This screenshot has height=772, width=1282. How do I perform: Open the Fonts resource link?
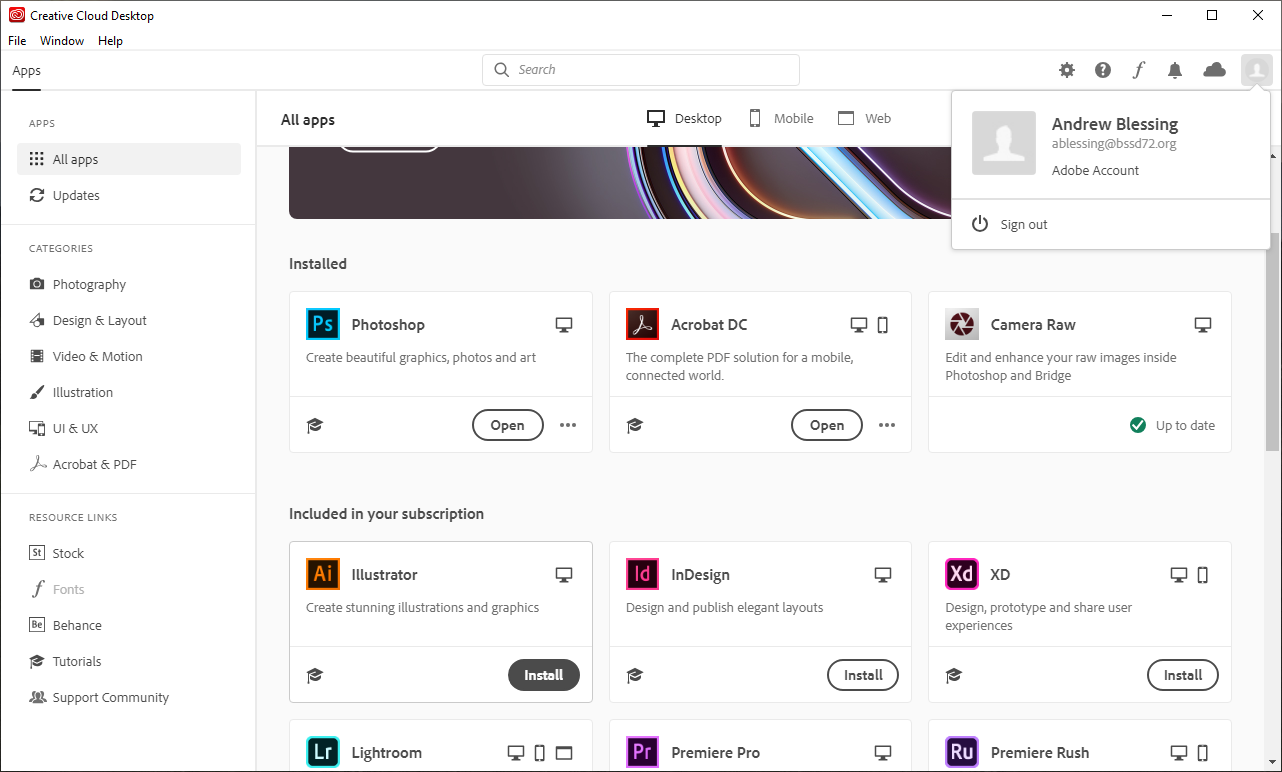[129, 589]
